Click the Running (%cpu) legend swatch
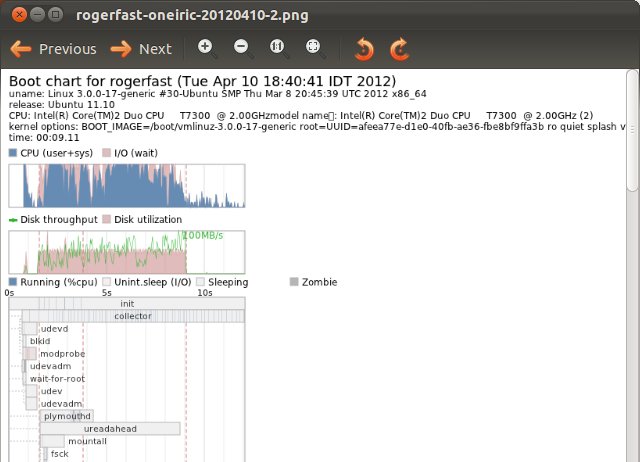This screenshot has height=462, width=640. (13, 282)
